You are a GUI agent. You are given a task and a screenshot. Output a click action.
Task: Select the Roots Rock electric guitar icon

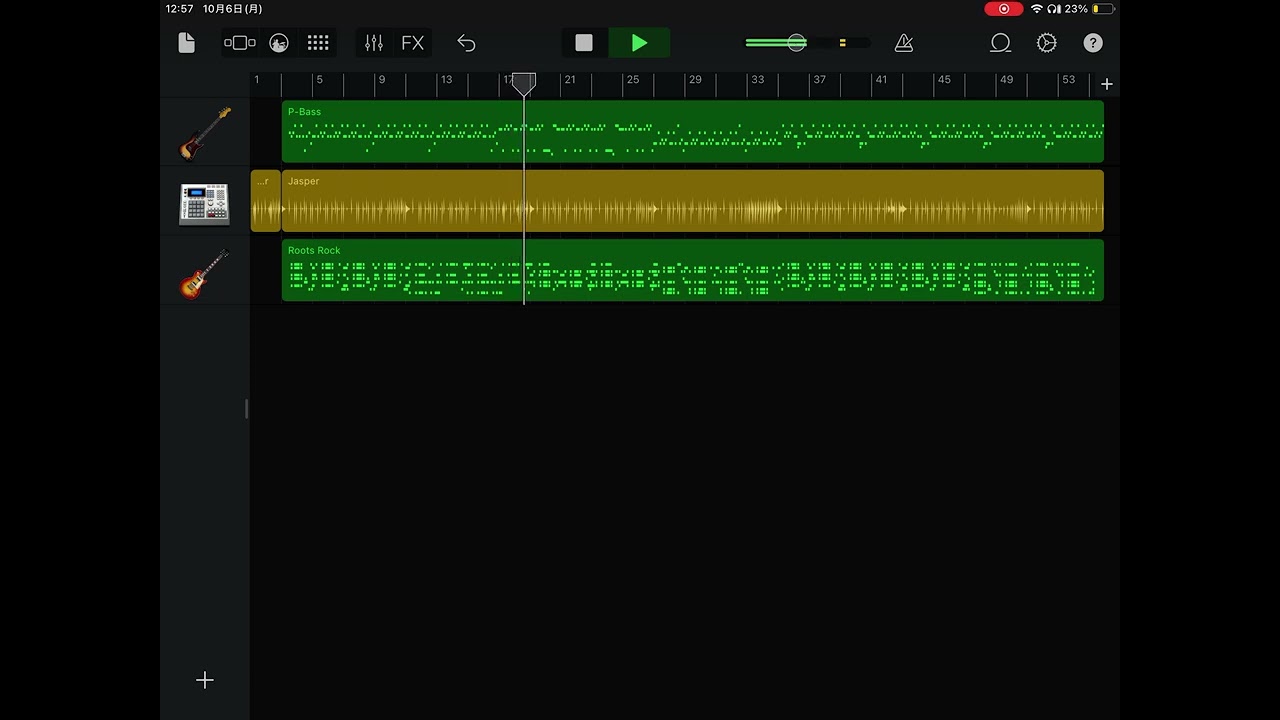pos(205,272)
